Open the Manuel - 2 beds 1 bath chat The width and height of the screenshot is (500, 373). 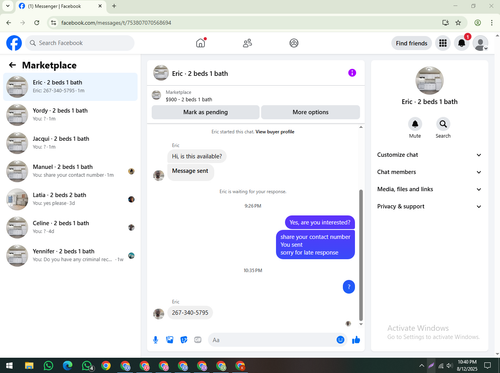70,171
